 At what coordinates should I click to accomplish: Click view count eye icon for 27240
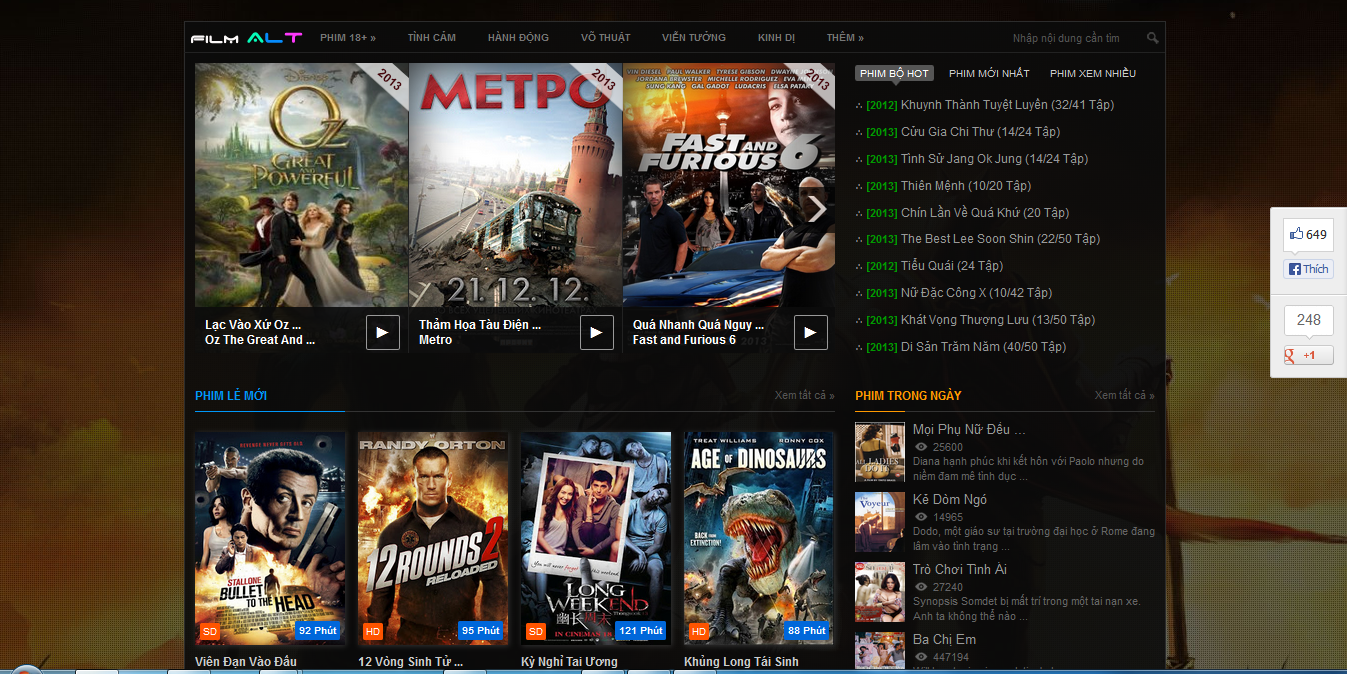tap(921, 587)
